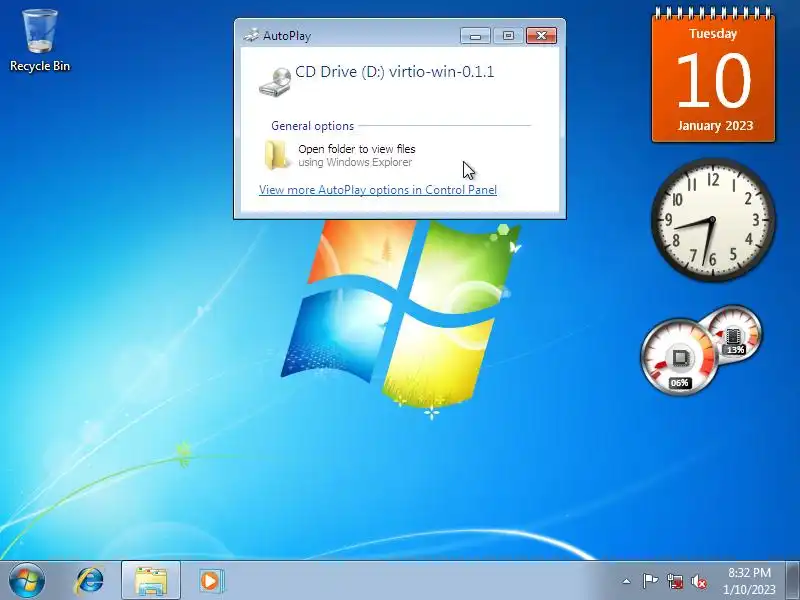Viewport: 800px width, 600px height.
Task: Open Action Center flag icon in the tray
Action: point(650,581)
